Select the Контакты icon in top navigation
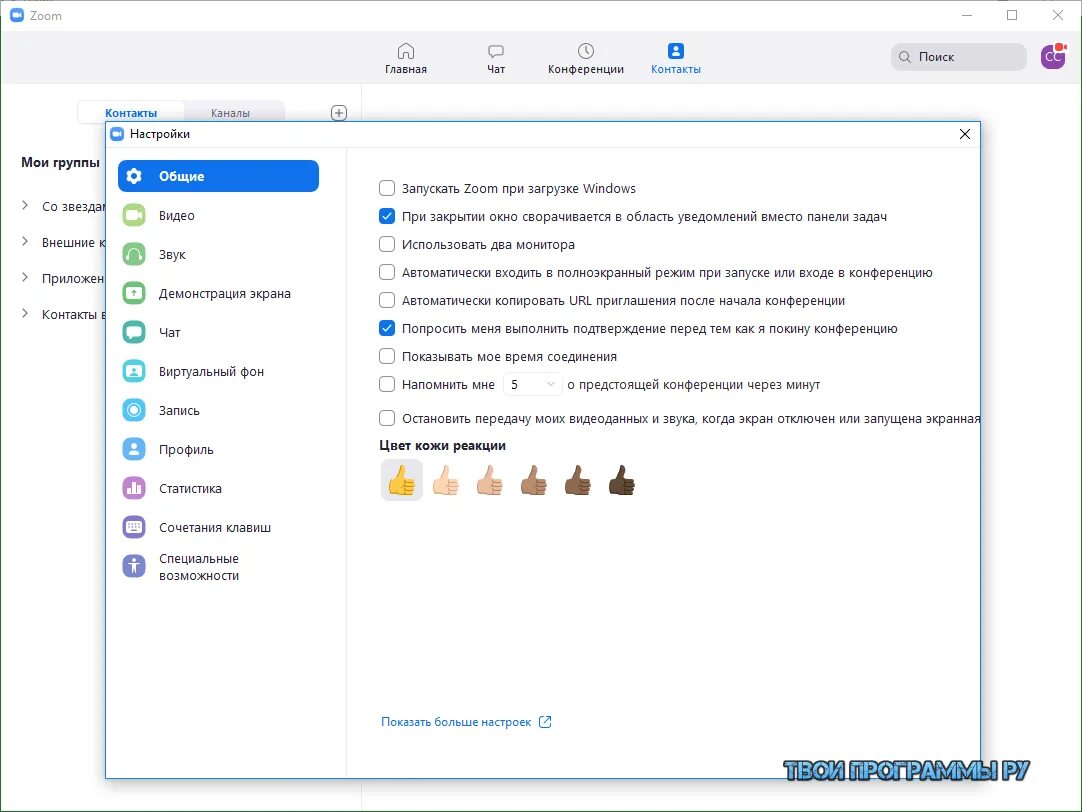1082x812 pixels. [x=676, y=51]
